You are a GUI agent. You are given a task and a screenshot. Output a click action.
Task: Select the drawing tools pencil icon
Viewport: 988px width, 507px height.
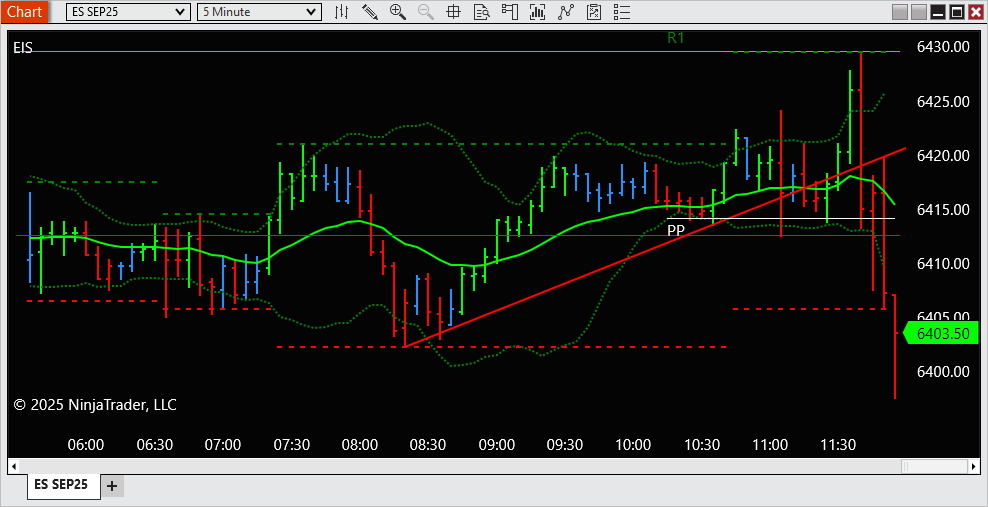pyautogui.click(x=370, y=11)
